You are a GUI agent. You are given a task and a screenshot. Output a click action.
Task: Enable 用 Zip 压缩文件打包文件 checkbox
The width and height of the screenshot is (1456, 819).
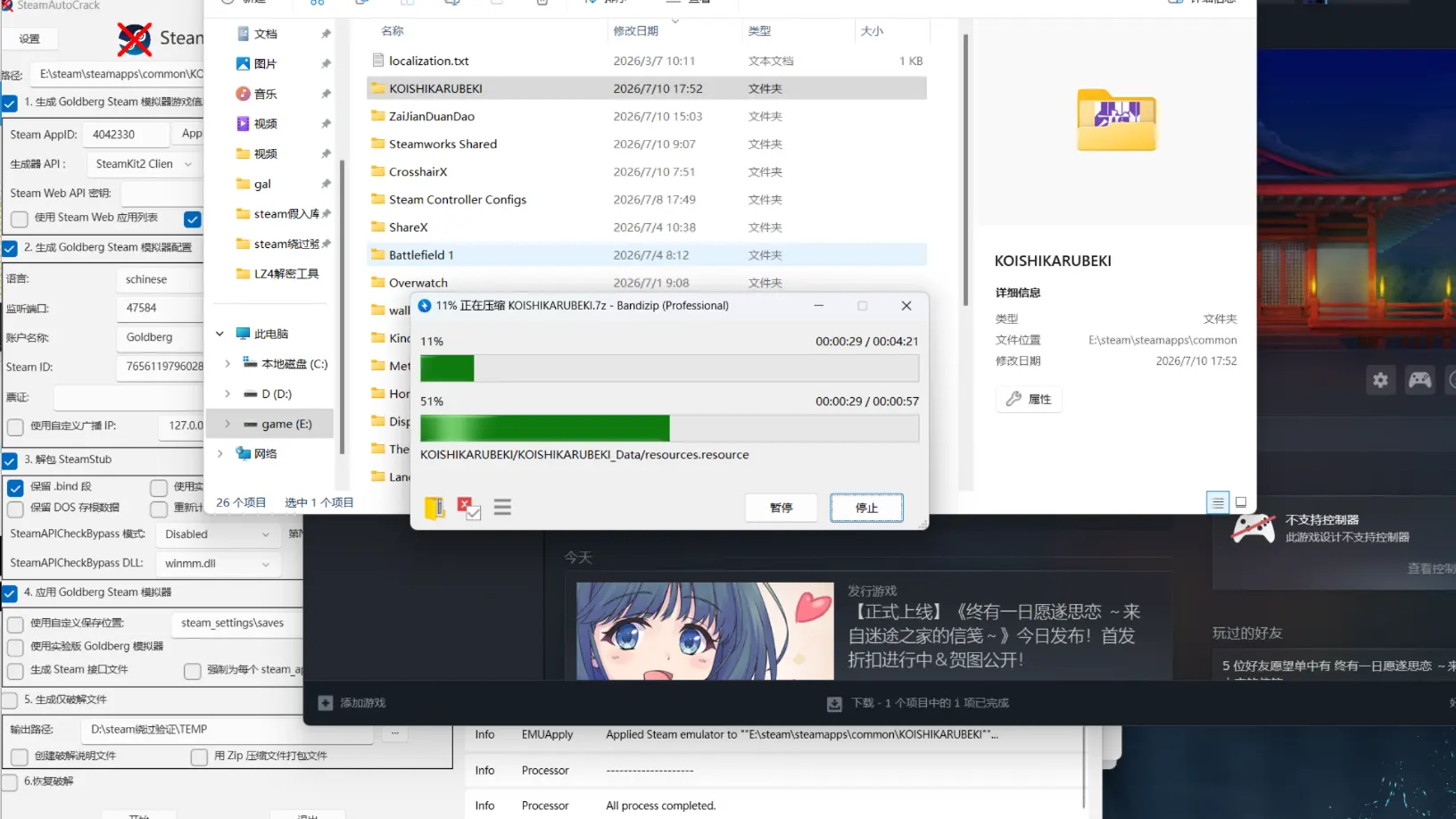[199, 757]
